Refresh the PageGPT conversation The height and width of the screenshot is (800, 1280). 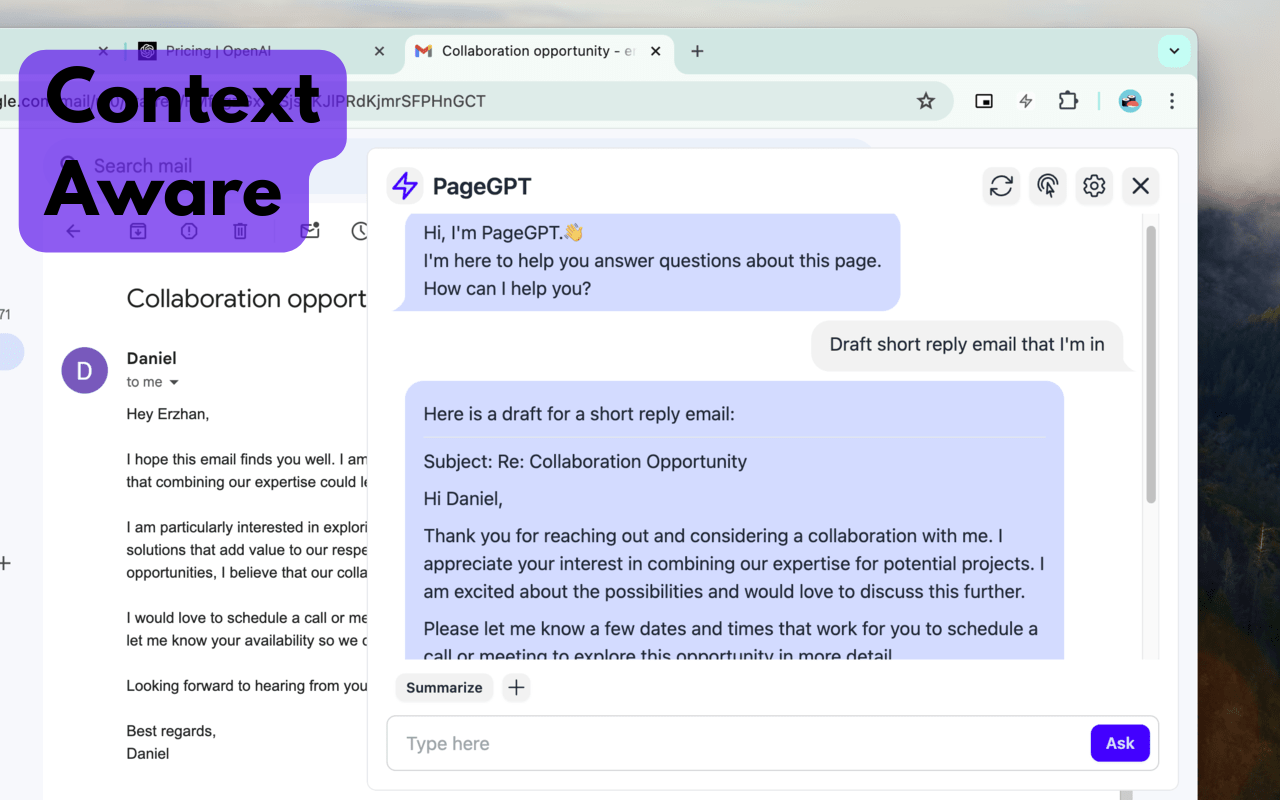click(x=1001, y=186)
